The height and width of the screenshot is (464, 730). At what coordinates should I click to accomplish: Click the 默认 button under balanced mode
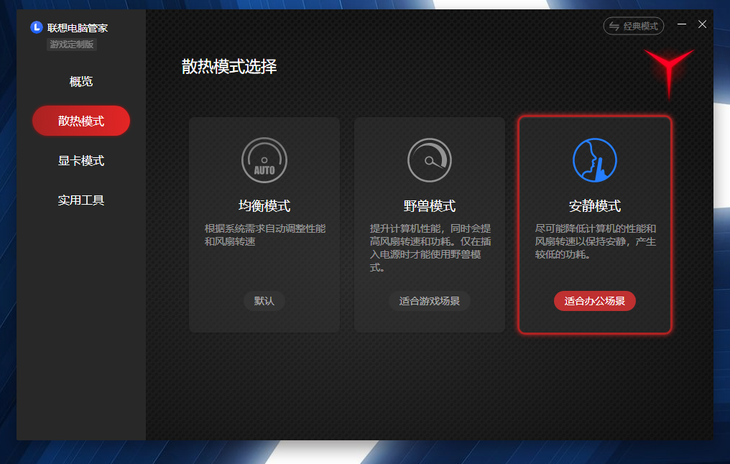264,301
